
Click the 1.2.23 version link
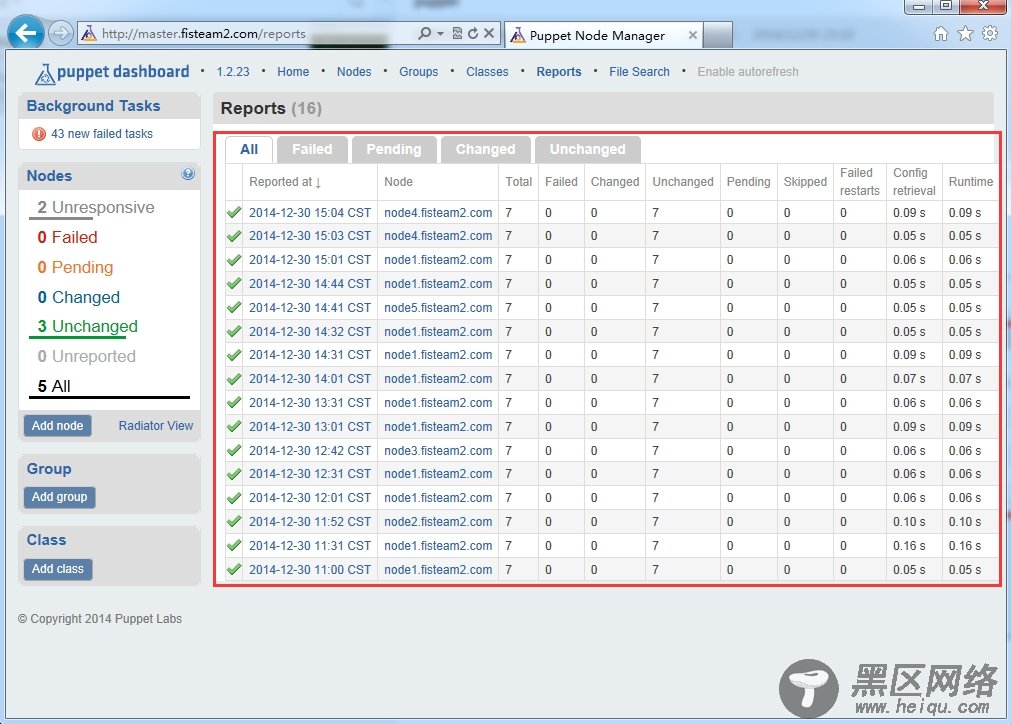233,72
